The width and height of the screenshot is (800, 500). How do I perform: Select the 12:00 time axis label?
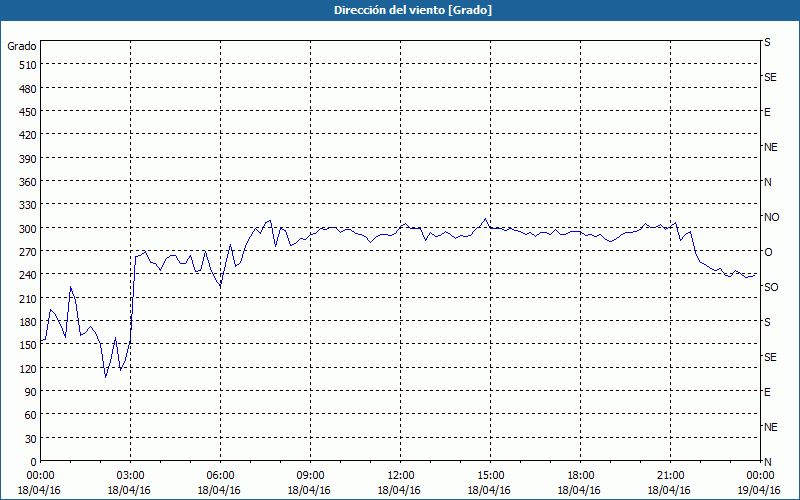401,476
